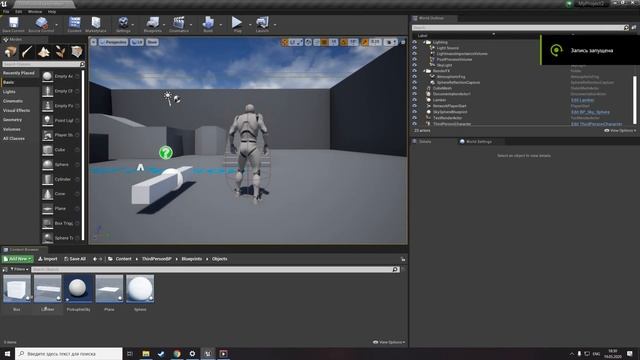Click the Windows Start button
The image size is (640, 360).
7,353
